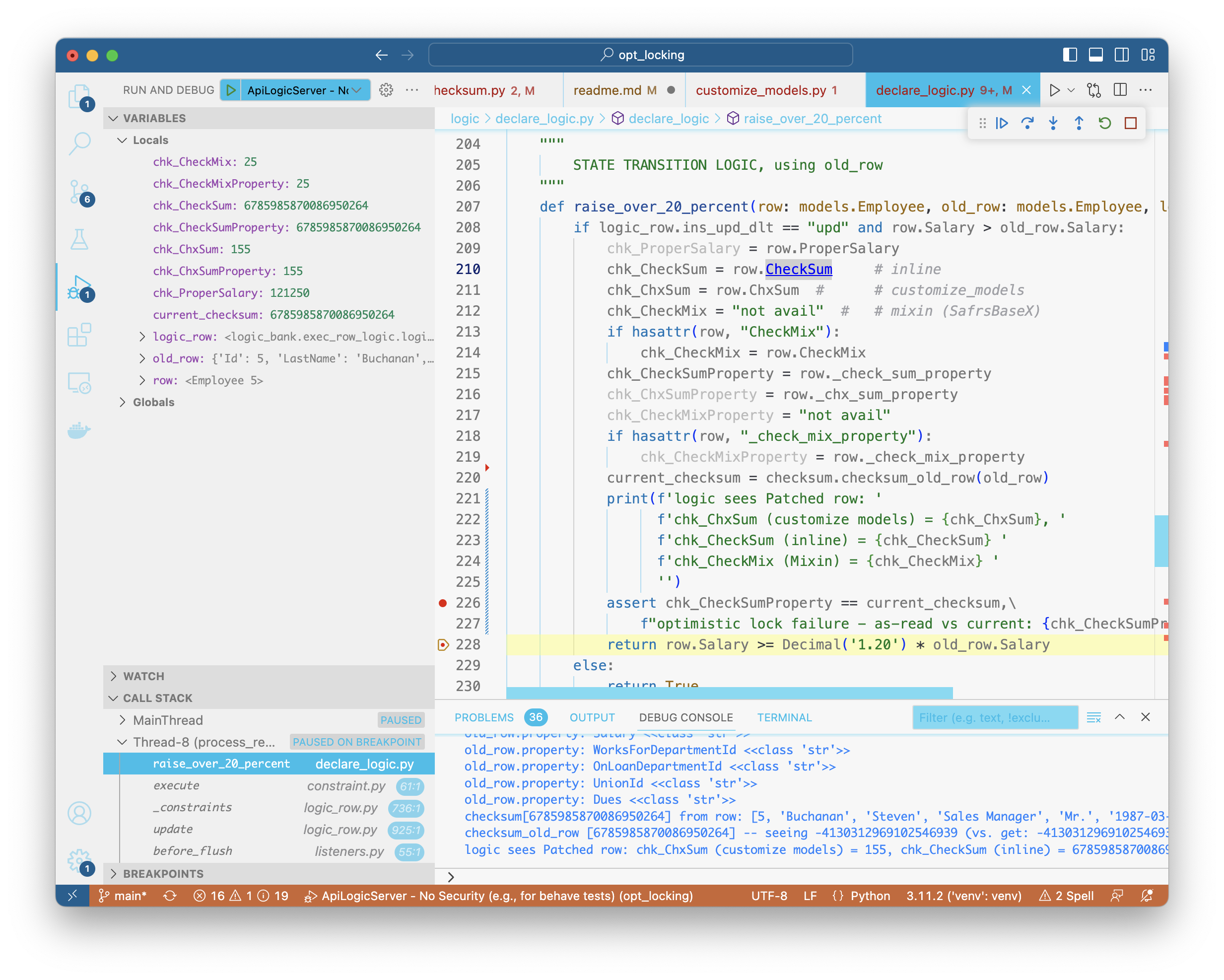Screen dimensions: 1224x980
Task: Click the Step Over debug icon
Action: (1027, 123)
